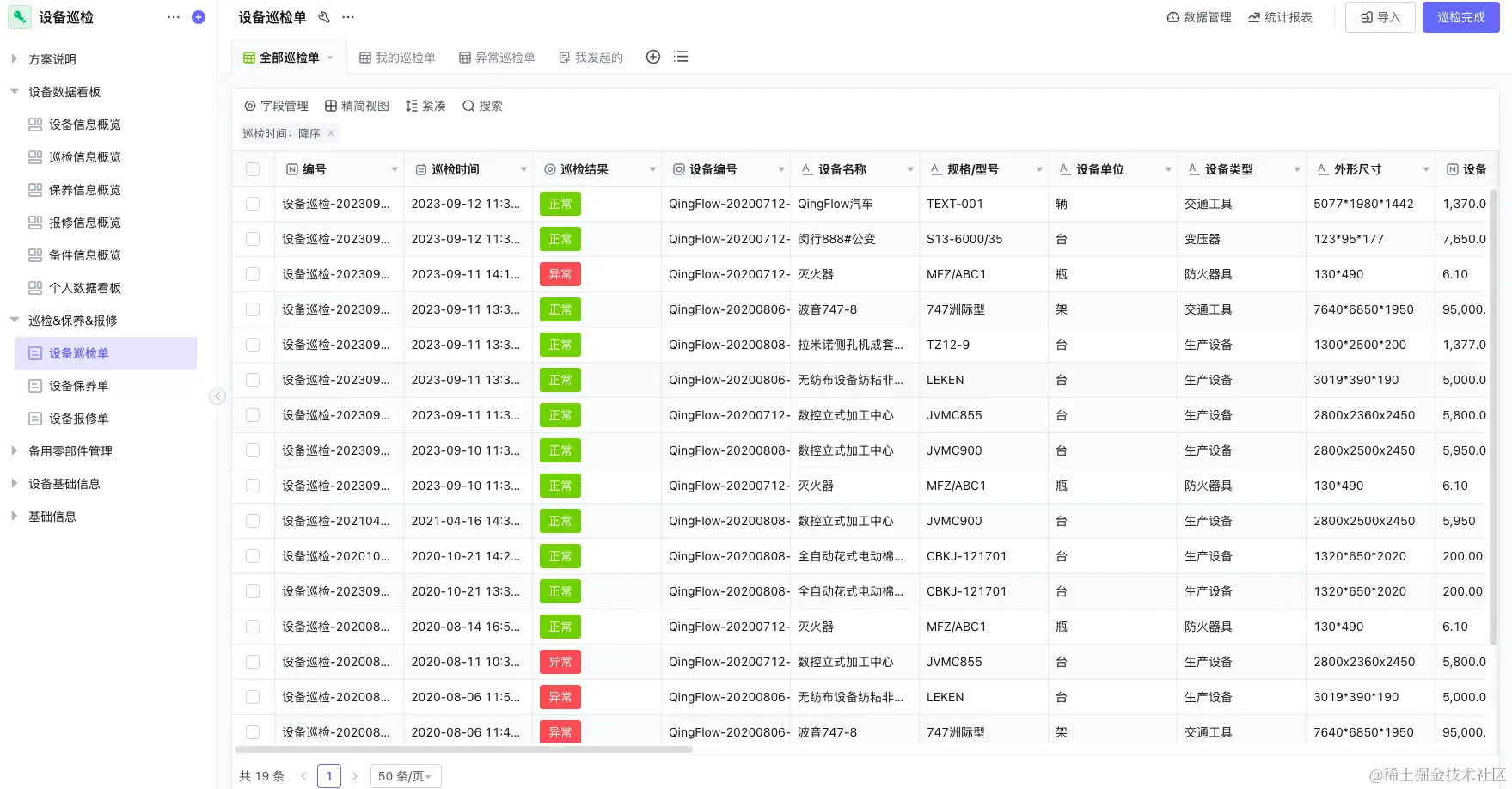
Task: Open the 设备单位 column dropdown arrow
Action: coord(1168,169)
